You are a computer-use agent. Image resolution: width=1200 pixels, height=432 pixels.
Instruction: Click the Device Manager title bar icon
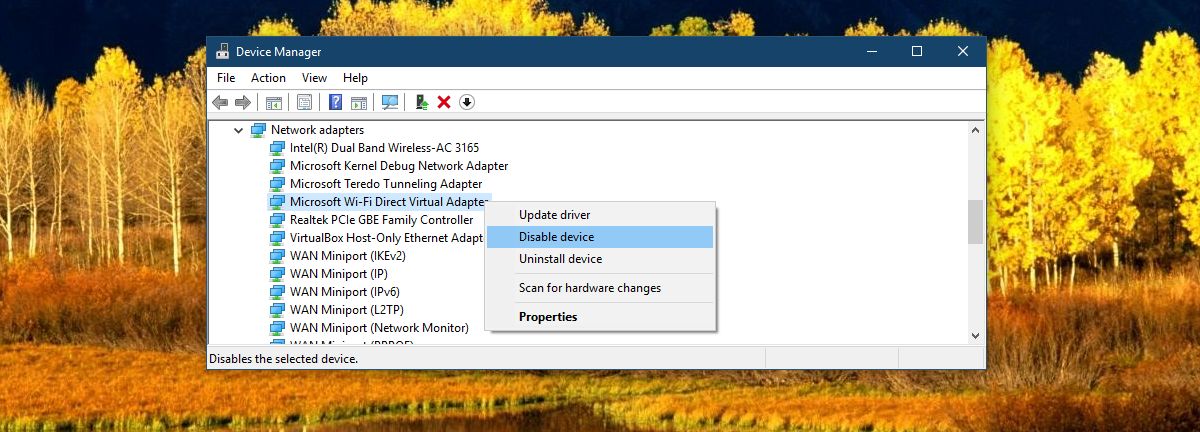(222, 52)
